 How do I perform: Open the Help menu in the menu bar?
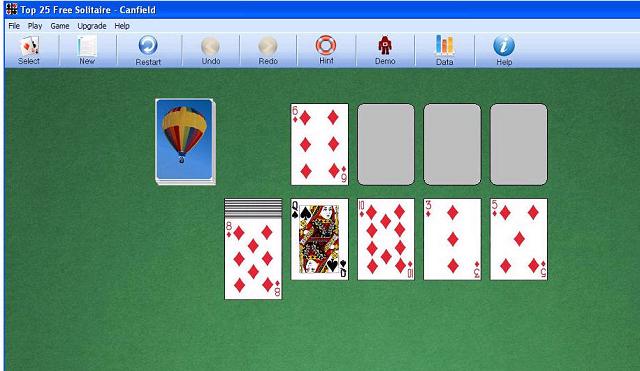coord(122,26)
